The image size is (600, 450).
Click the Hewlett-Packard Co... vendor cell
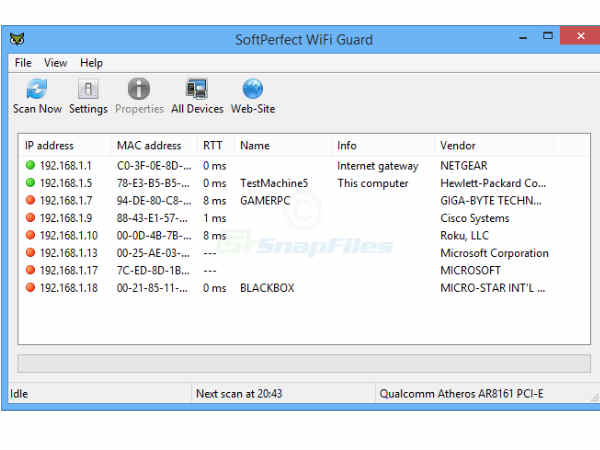pos(493,183)
